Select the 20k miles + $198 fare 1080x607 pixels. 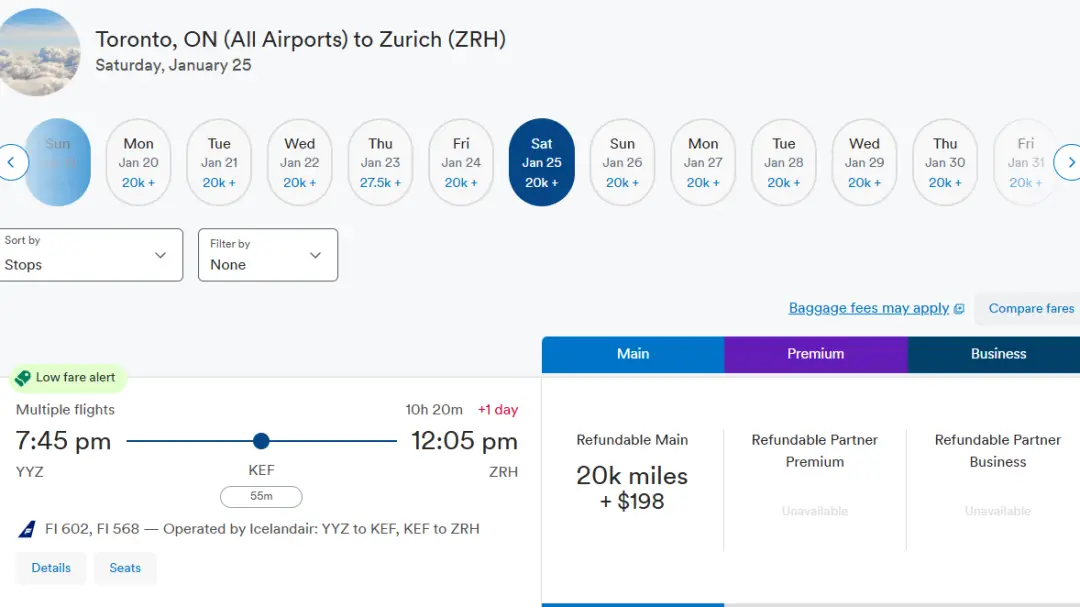tap(632, 487)
